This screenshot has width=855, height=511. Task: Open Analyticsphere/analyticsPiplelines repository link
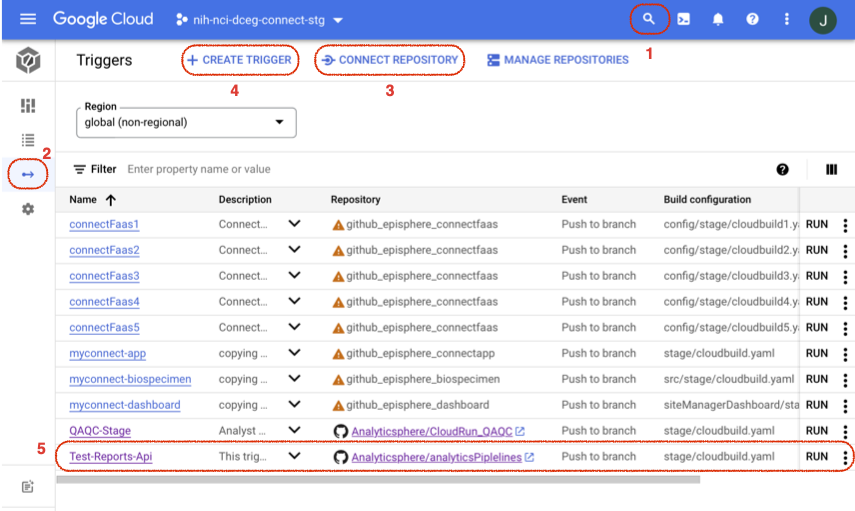point(437,457)
